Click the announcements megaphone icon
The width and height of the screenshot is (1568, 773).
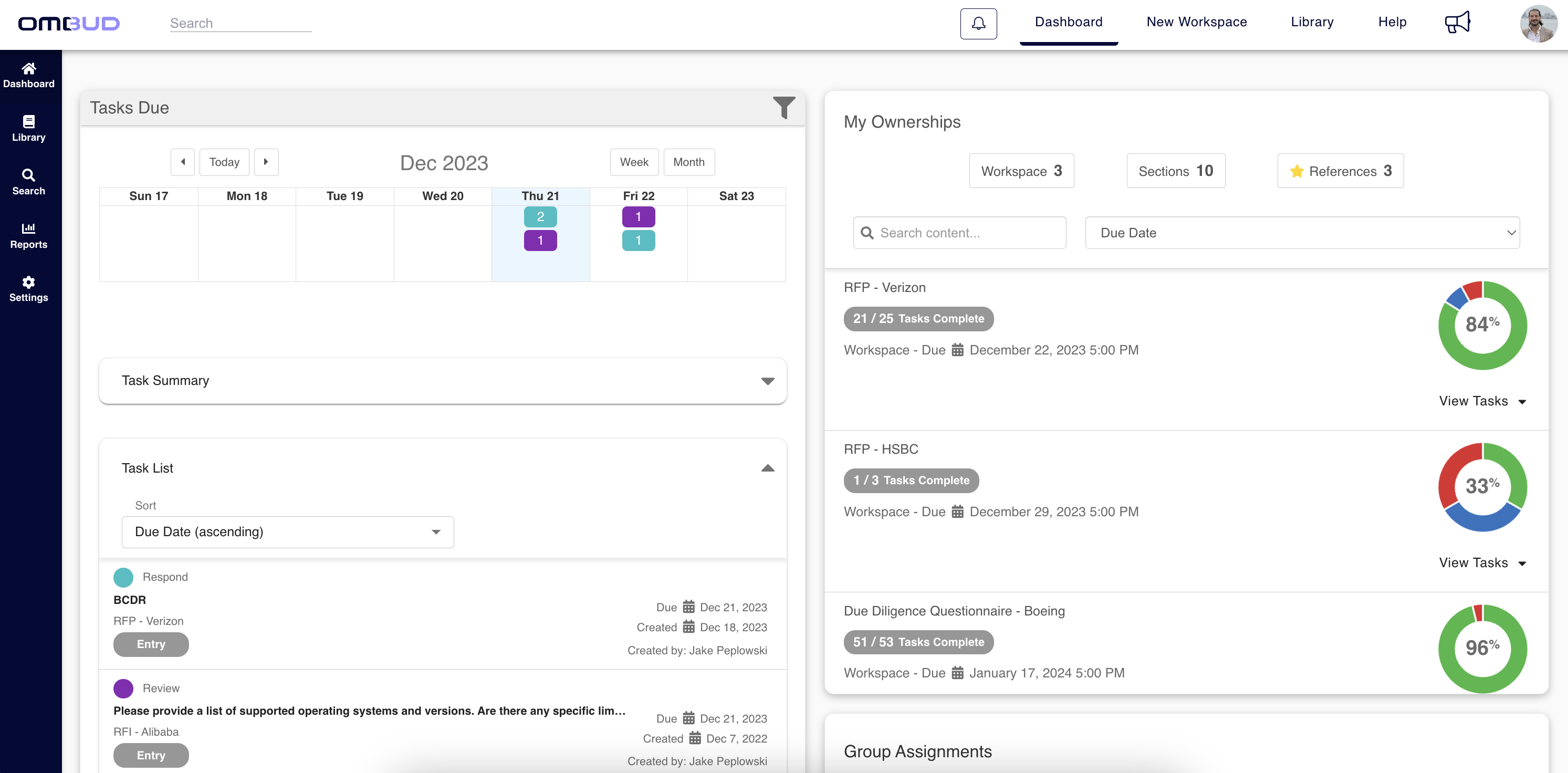pos(1457,22)
